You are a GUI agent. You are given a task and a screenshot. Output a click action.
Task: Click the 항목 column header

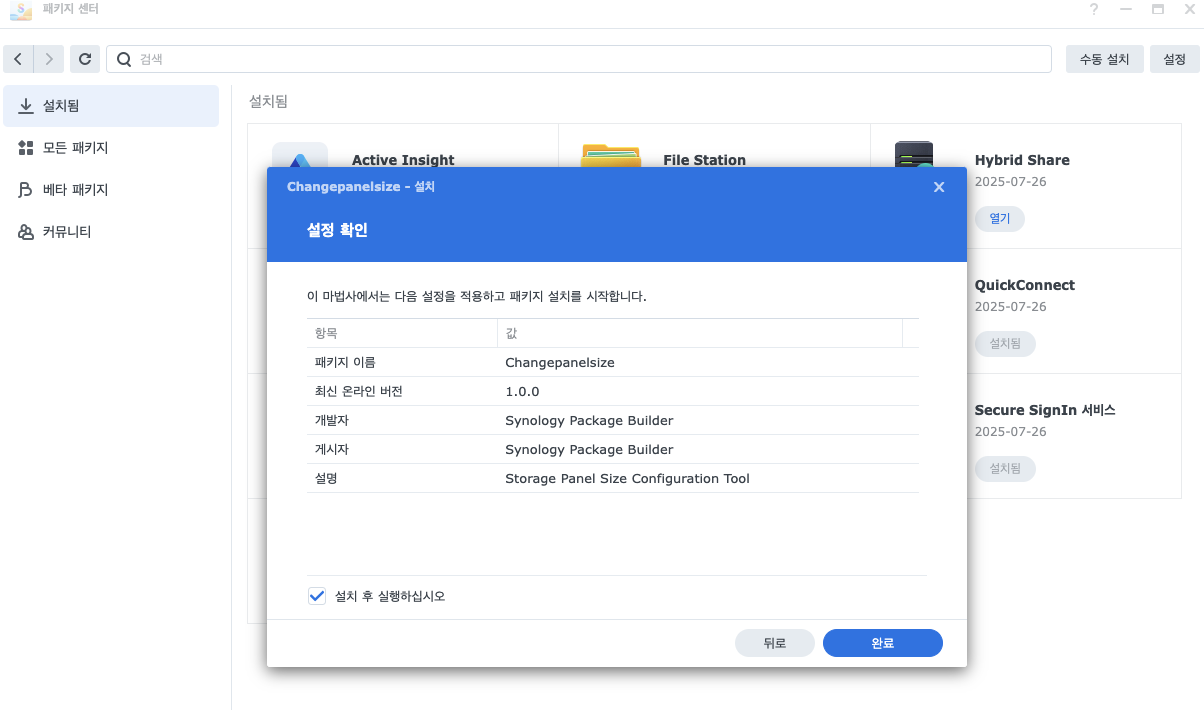[402, 333]
